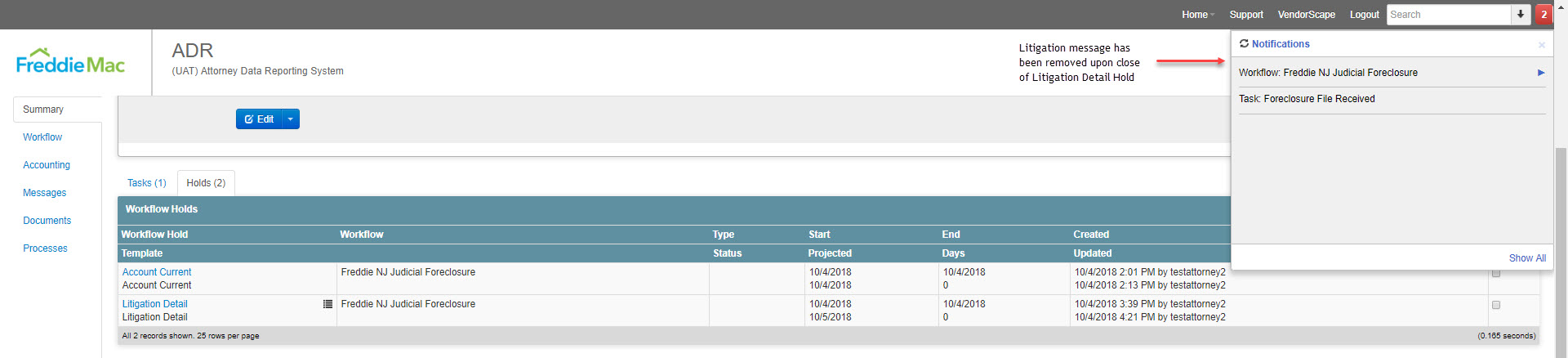The height and width of the screenshot is (358, 1568).
Task: Open the list icon in Litigation Detail row
Action: tap(327, 304)
